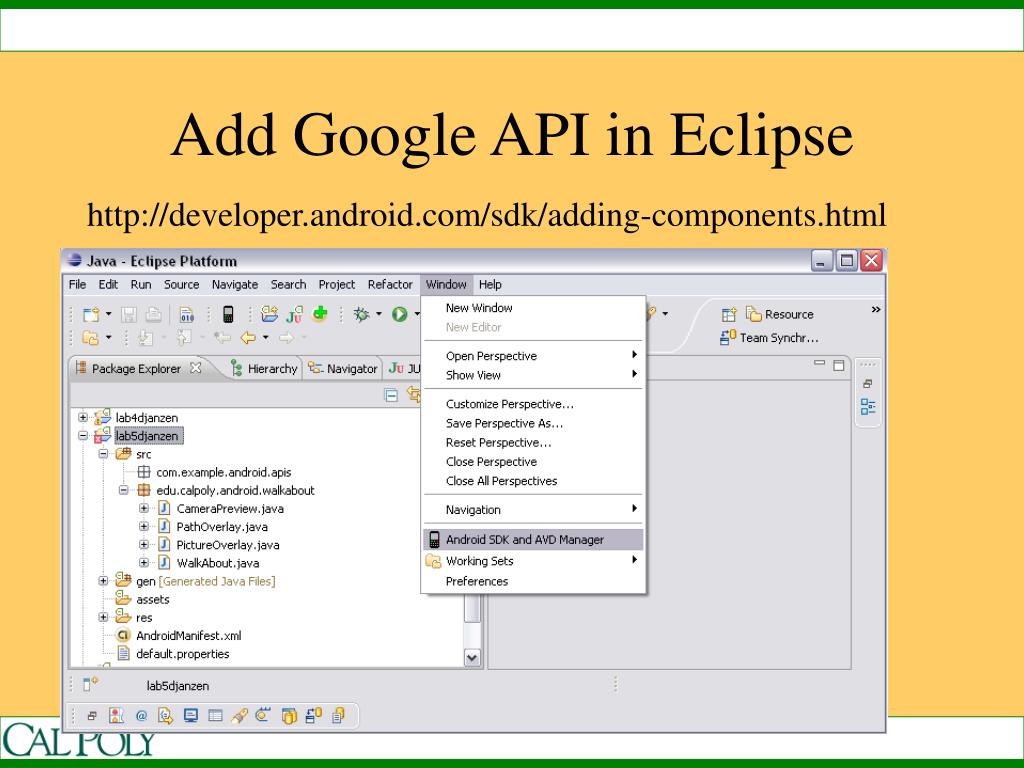Click the Outline icon in right sidebar
The width and height of the screenshot is (1024, 768).
[x=867, y=407]
